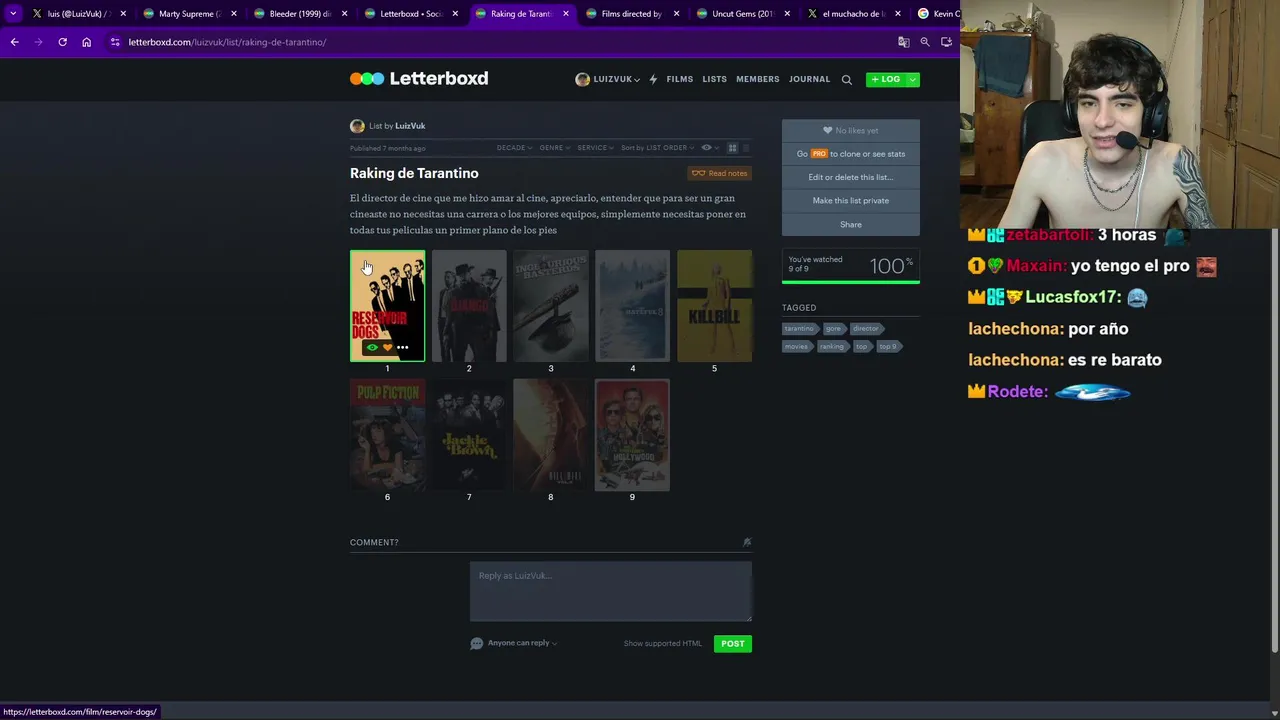Click the 'tarantino' tag
The image size is (1280, 720).
point(799,329)
